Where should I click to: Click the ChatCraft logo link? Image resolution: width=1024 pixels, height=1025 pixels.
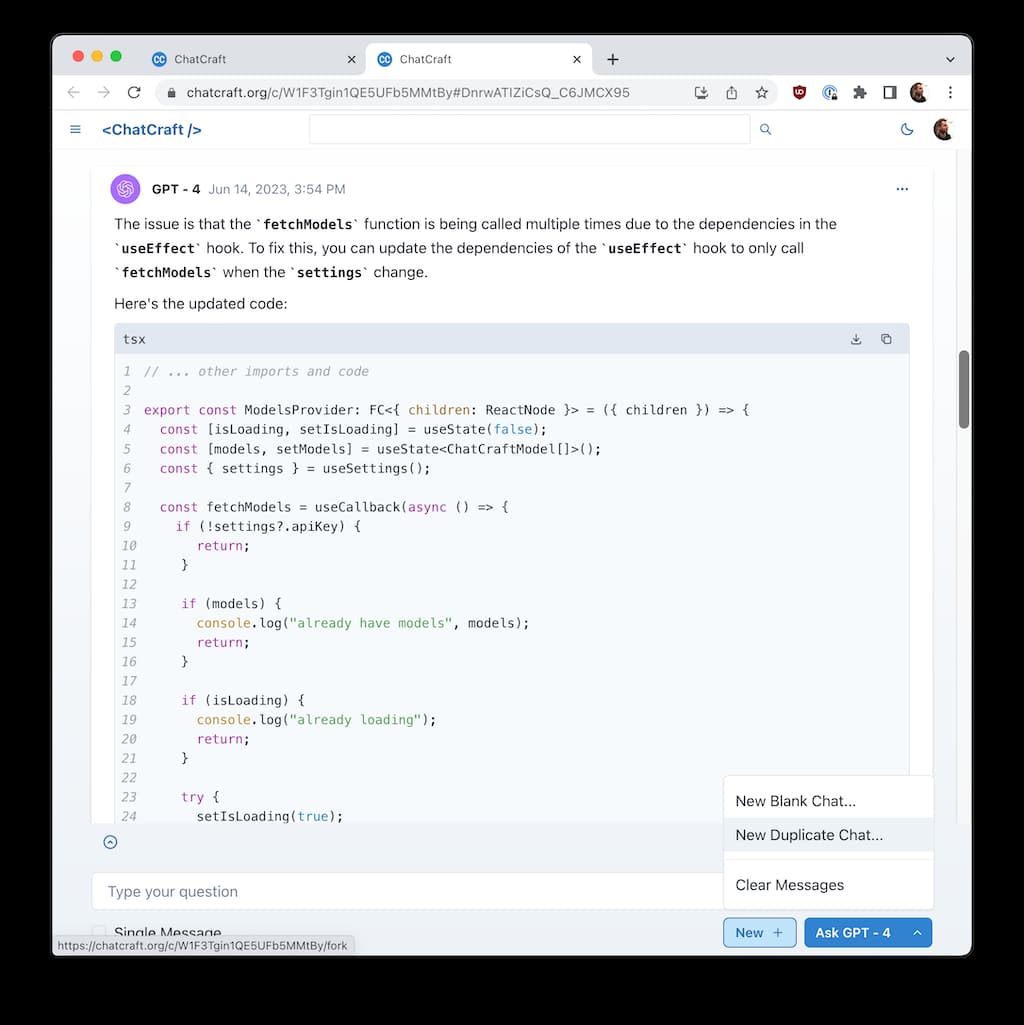click(152, 129)
